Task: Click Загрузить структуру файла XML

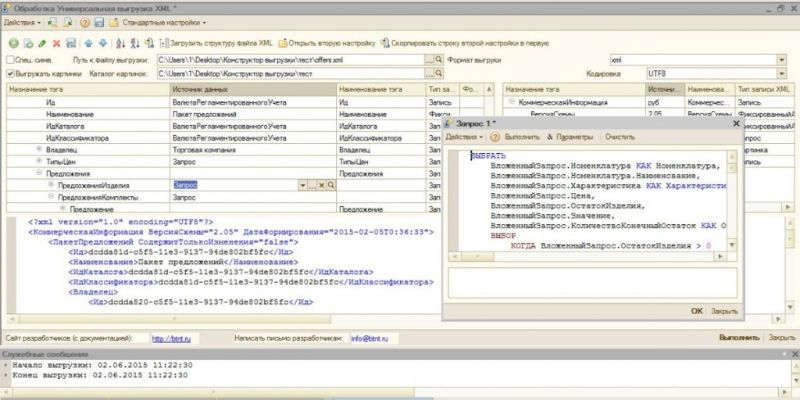Action: click(x=215, y=43)
